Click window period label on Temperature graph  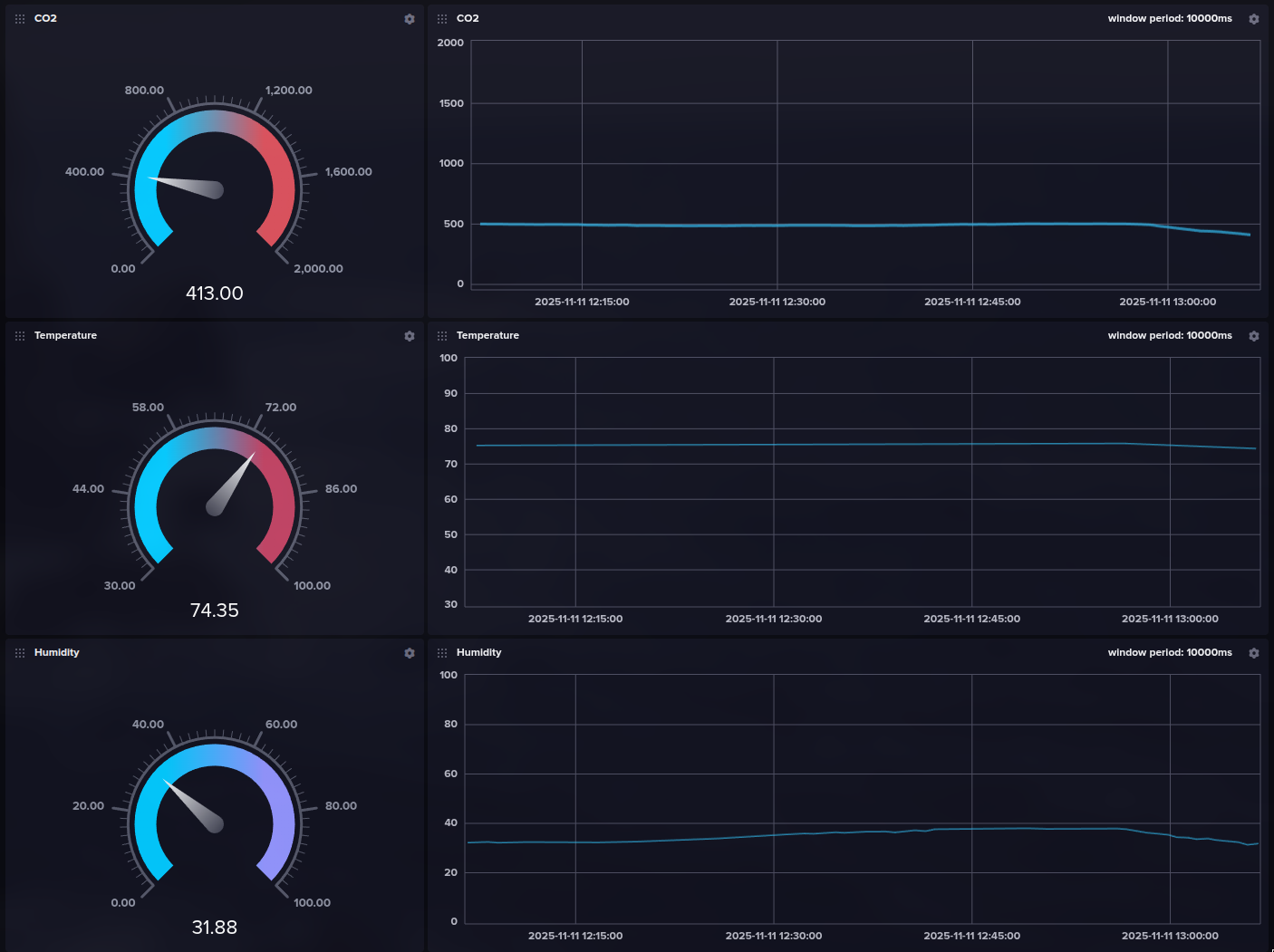click(1169, 336)
